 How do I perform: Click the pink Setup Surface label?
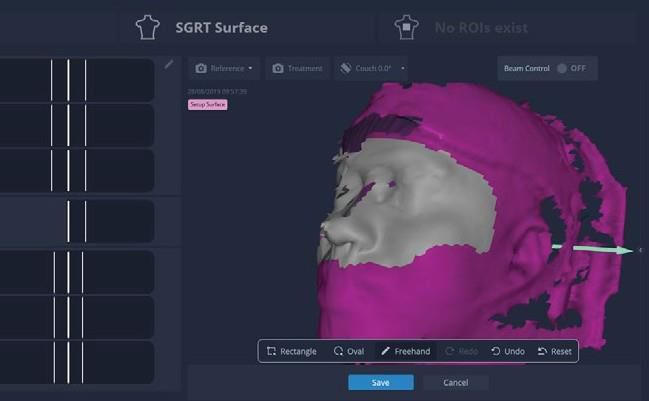coord(208,105)
